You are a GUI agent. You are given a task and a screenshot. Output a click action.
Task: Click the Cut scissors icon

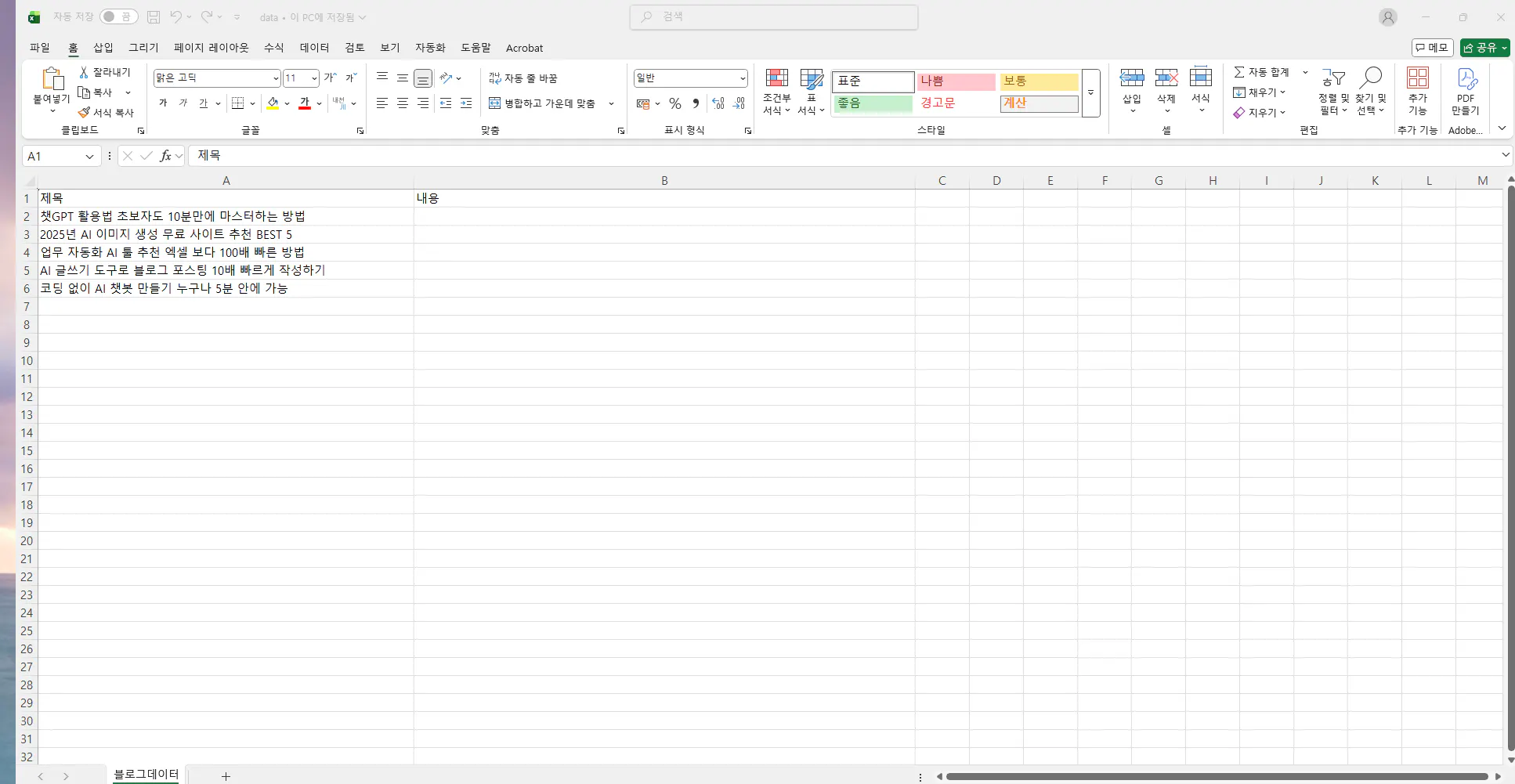pyautogui.click(x=84, y=72)
